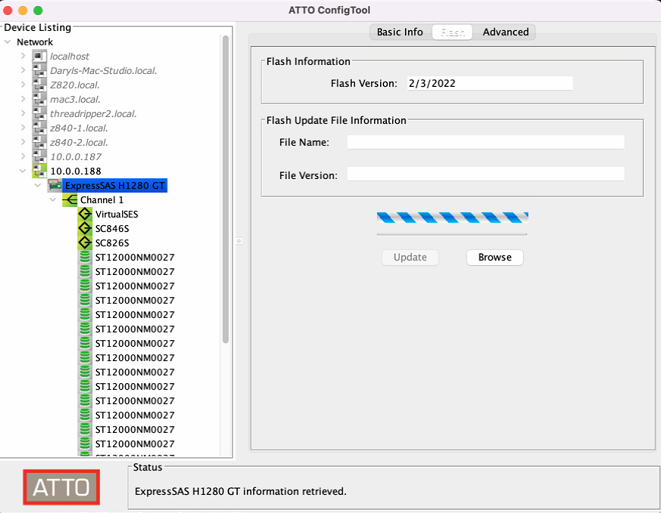
Task: Click the Browse button
Action: 495,257
